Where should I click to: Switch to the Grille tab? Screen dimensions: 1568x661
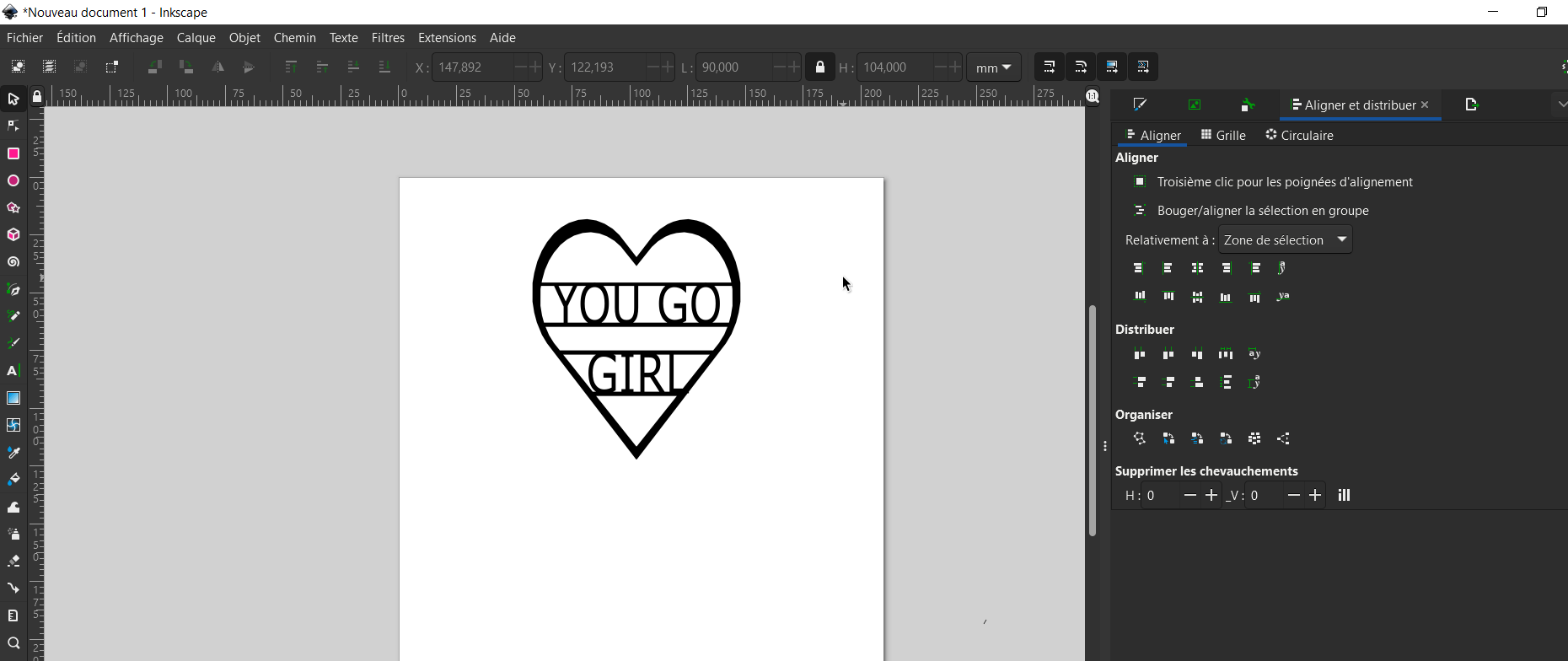(1223, 135)
